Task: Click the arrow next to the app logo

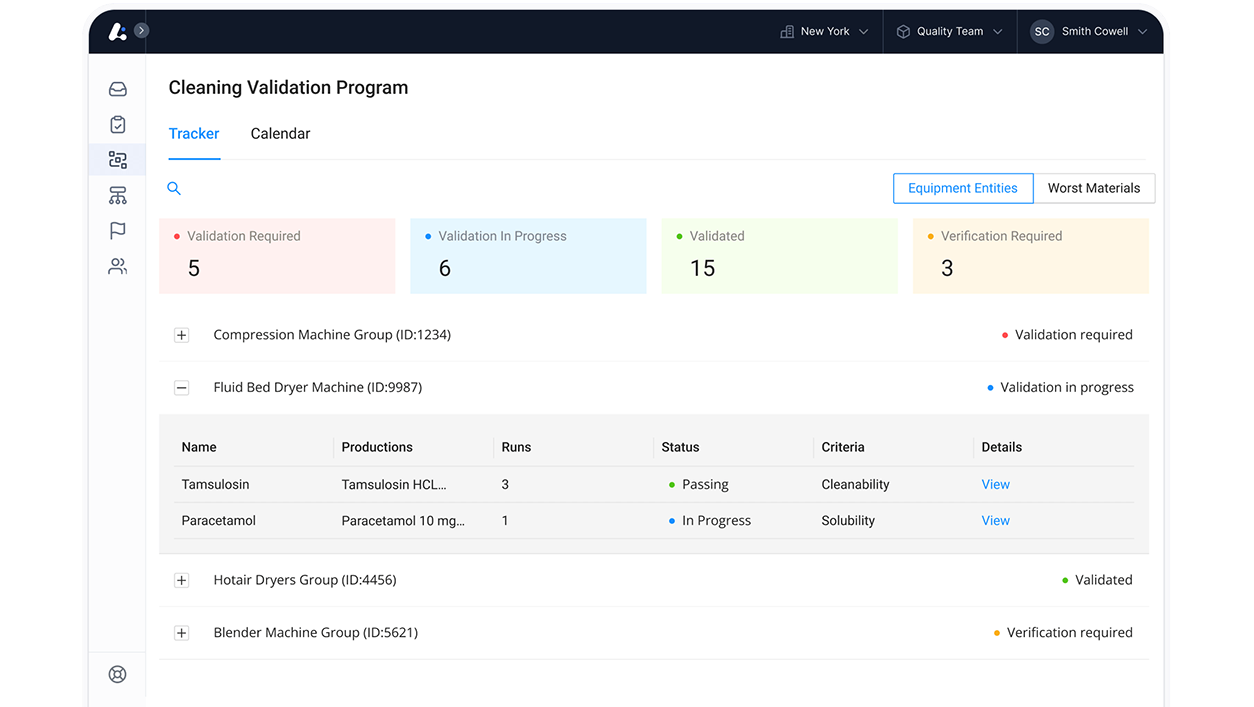Action: [141, 30]
